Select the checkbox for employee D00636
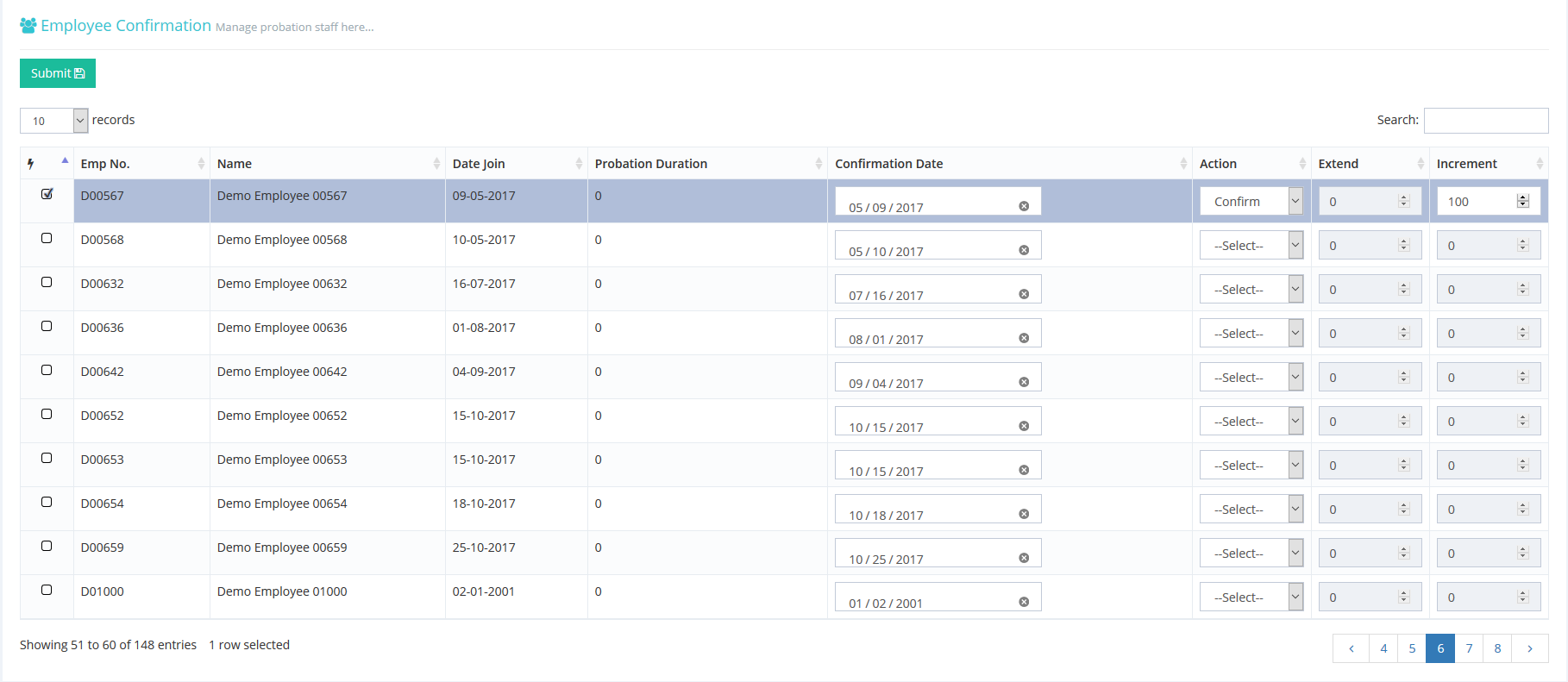Viewport: 1568px width, 682px height. pyautogui.click(x=47, y=326)
